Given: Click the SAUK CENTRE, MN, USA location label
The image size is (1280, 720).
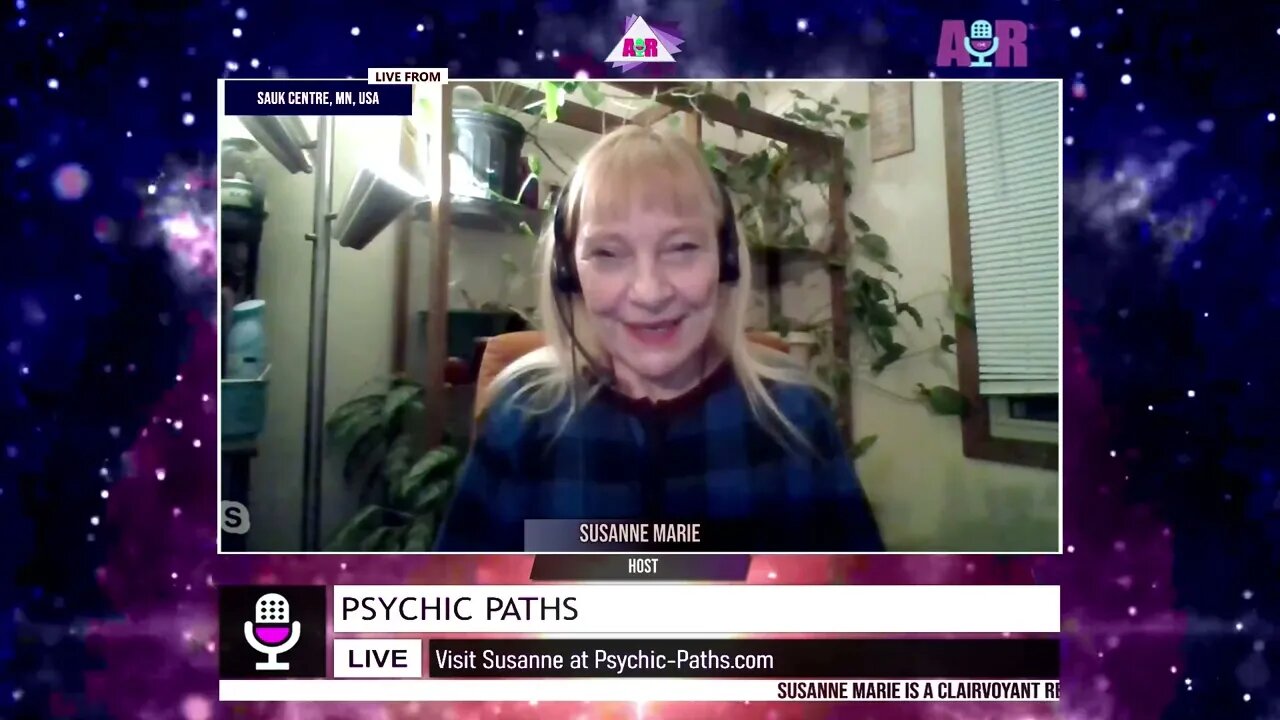Looking at the screenshot, I should point(318,98).
